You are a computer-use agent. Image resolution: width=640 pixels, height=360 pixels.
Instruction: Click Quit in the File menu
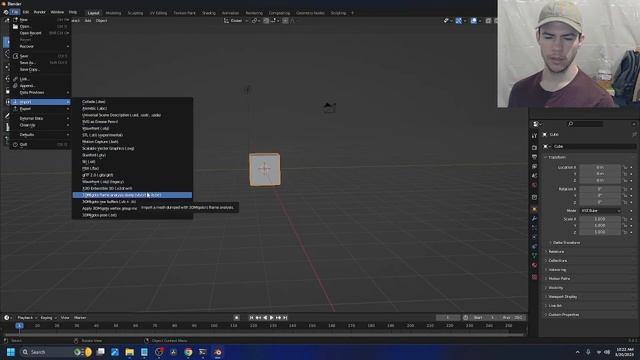(x=40, y=144)
